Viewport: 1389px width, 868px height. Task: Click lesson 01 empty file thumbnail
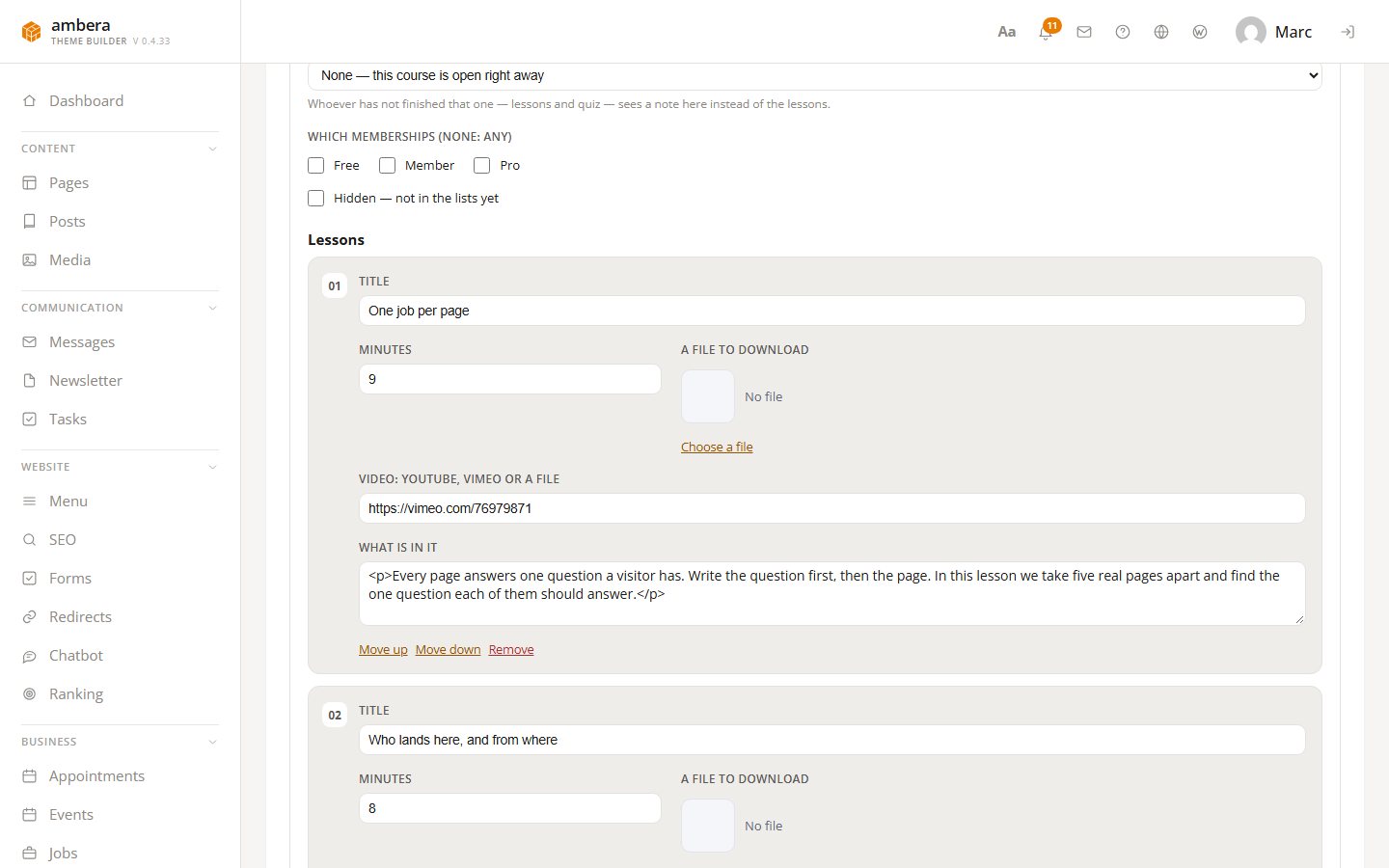pyautogui.click(x=708, y=396)
